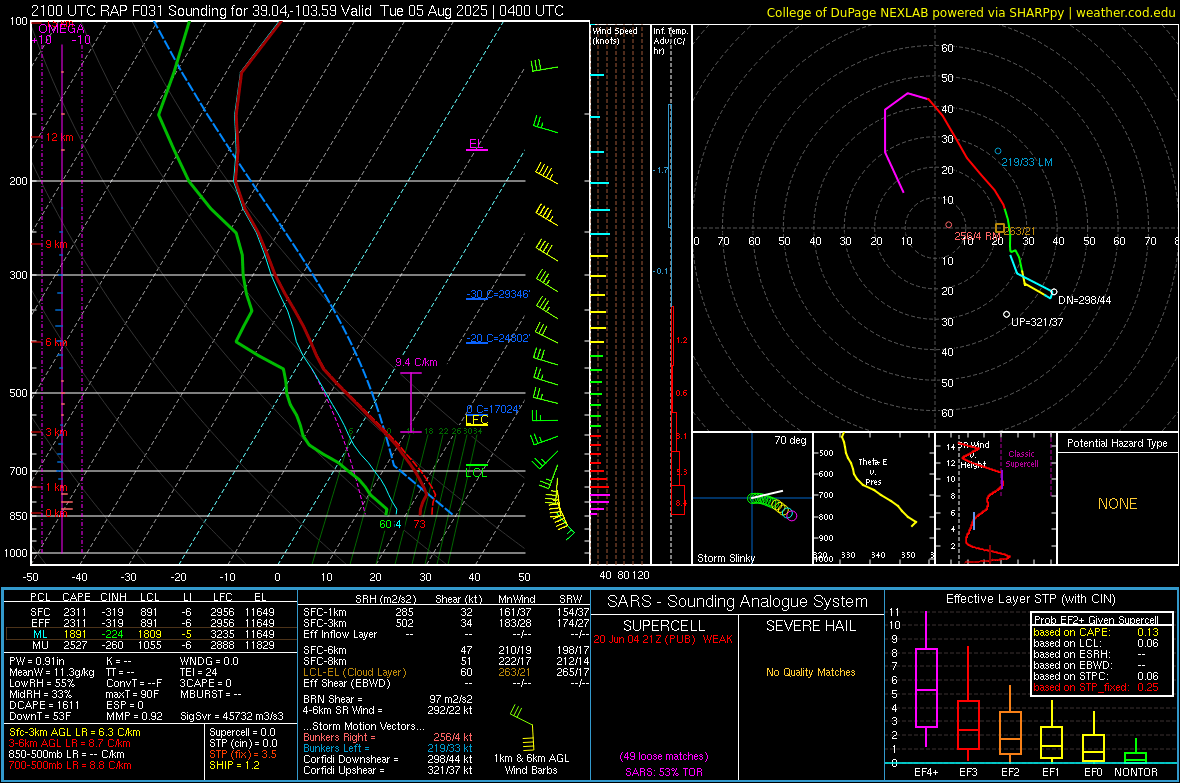Click the Effective Layer STP (with CIN) title
Viewport: 1180px width, 783px height.
[1030, 599]
